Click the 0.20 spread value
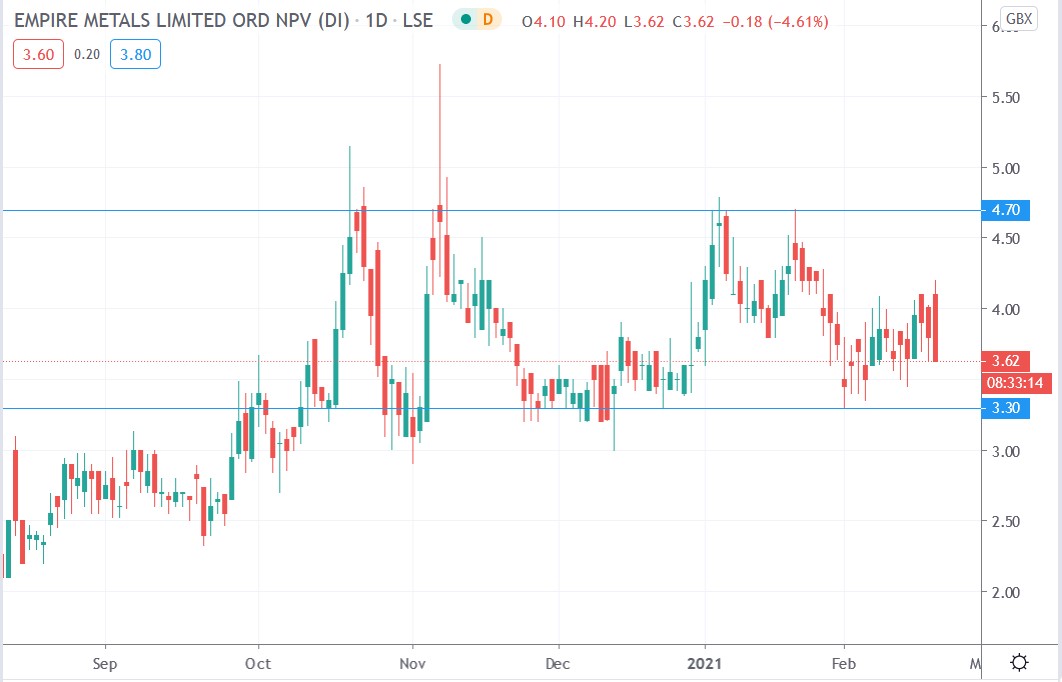 tap(88, 55)
